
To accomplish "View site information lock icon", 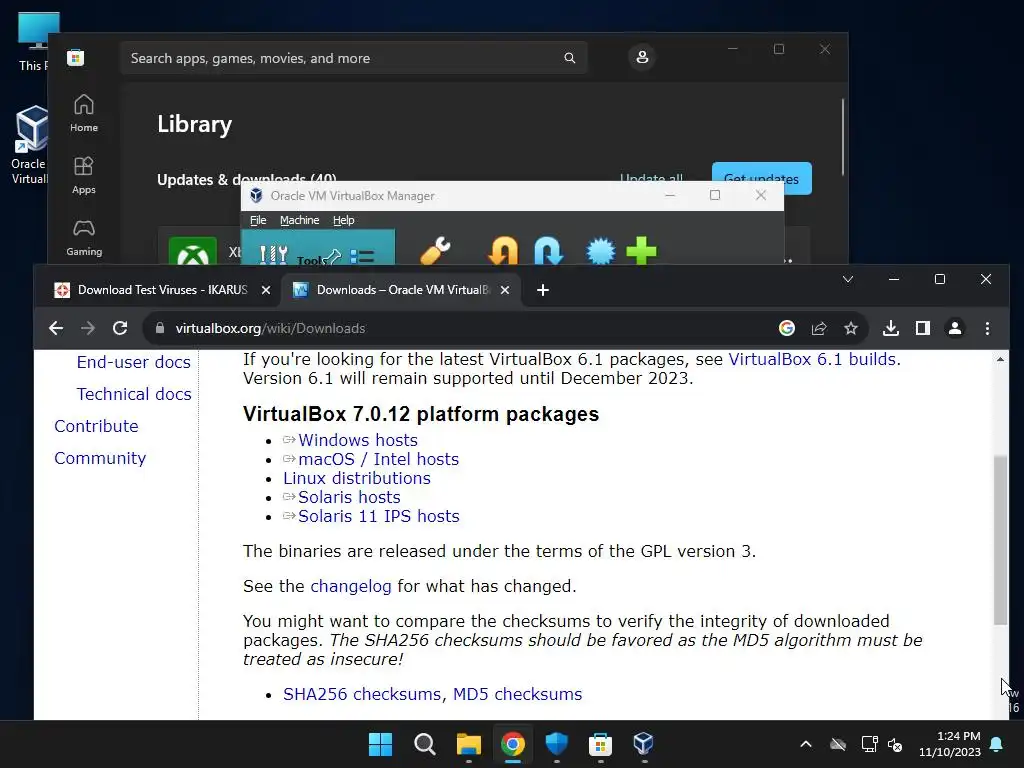I will click(160, 328).
